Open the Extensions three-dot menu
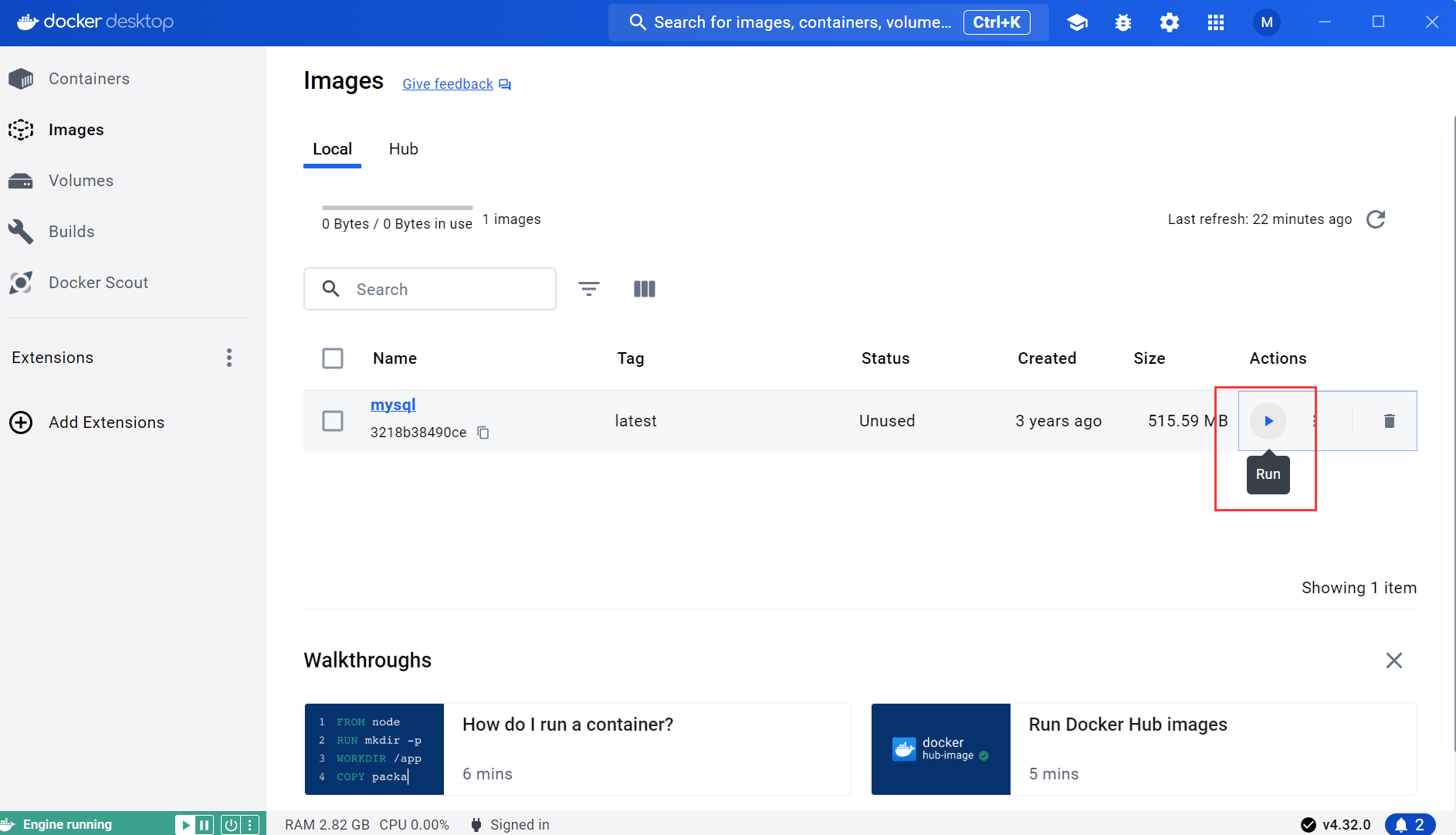Image resolution: width=1456 pixels, height=835 pixels. tap(229, 358)
